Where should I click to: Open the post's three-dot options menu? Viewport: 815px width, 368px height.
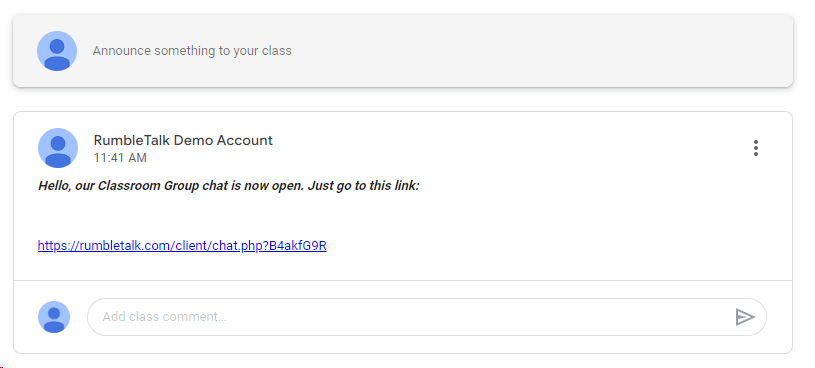coord(755,148)
